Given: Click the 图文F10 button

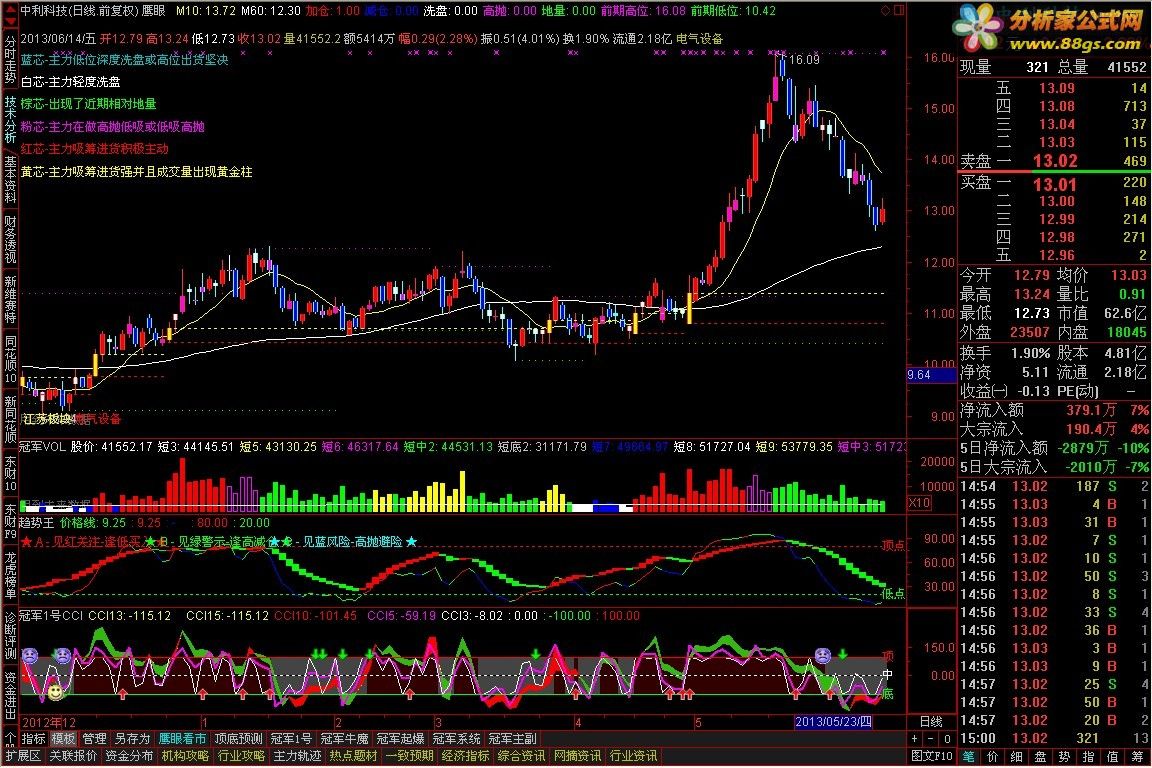Looking at the screenshot, I should coord(932,756).
